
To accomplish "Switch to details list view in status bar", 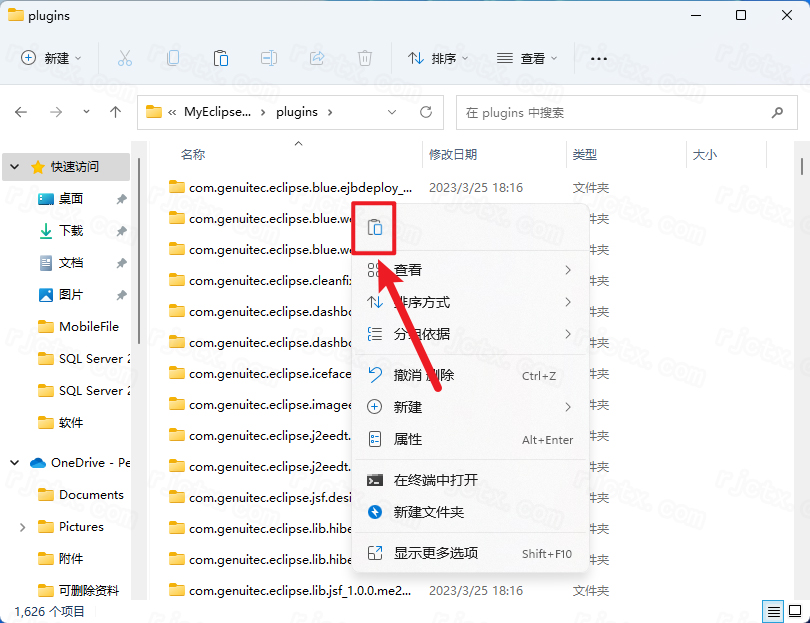I will [x=773, y=610].
